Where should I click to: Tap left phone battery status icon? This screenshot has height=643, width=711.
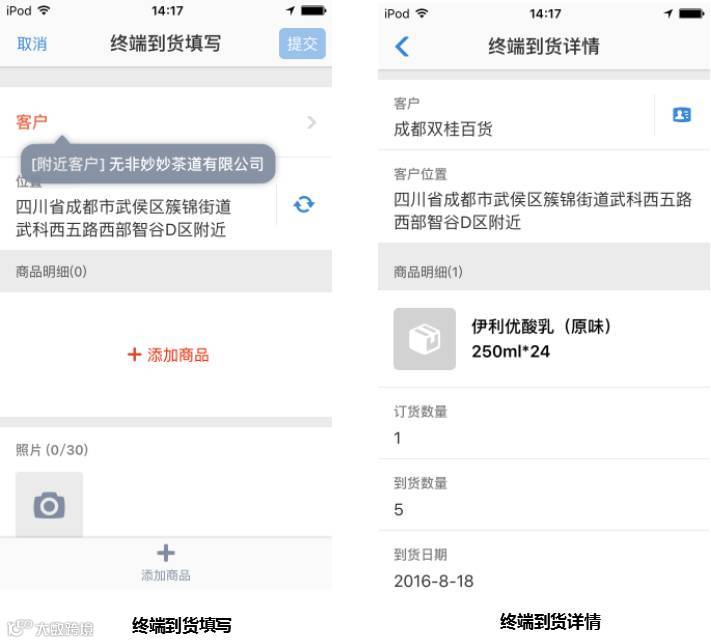coord(314,10)
